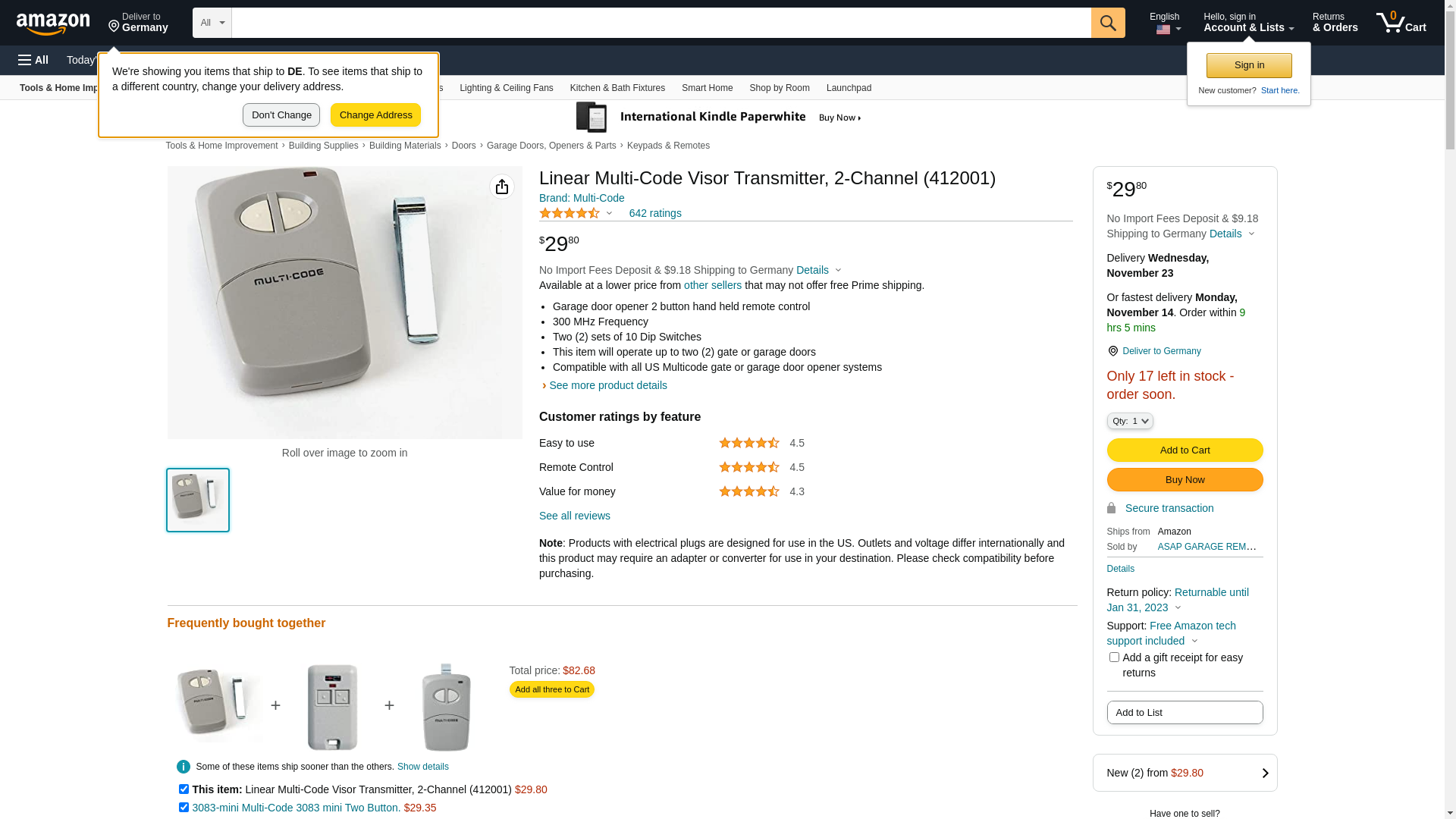The height and width of the screenshot is (819, 1456).
Task: Open the shopping cart
Action: point(1401,23)
